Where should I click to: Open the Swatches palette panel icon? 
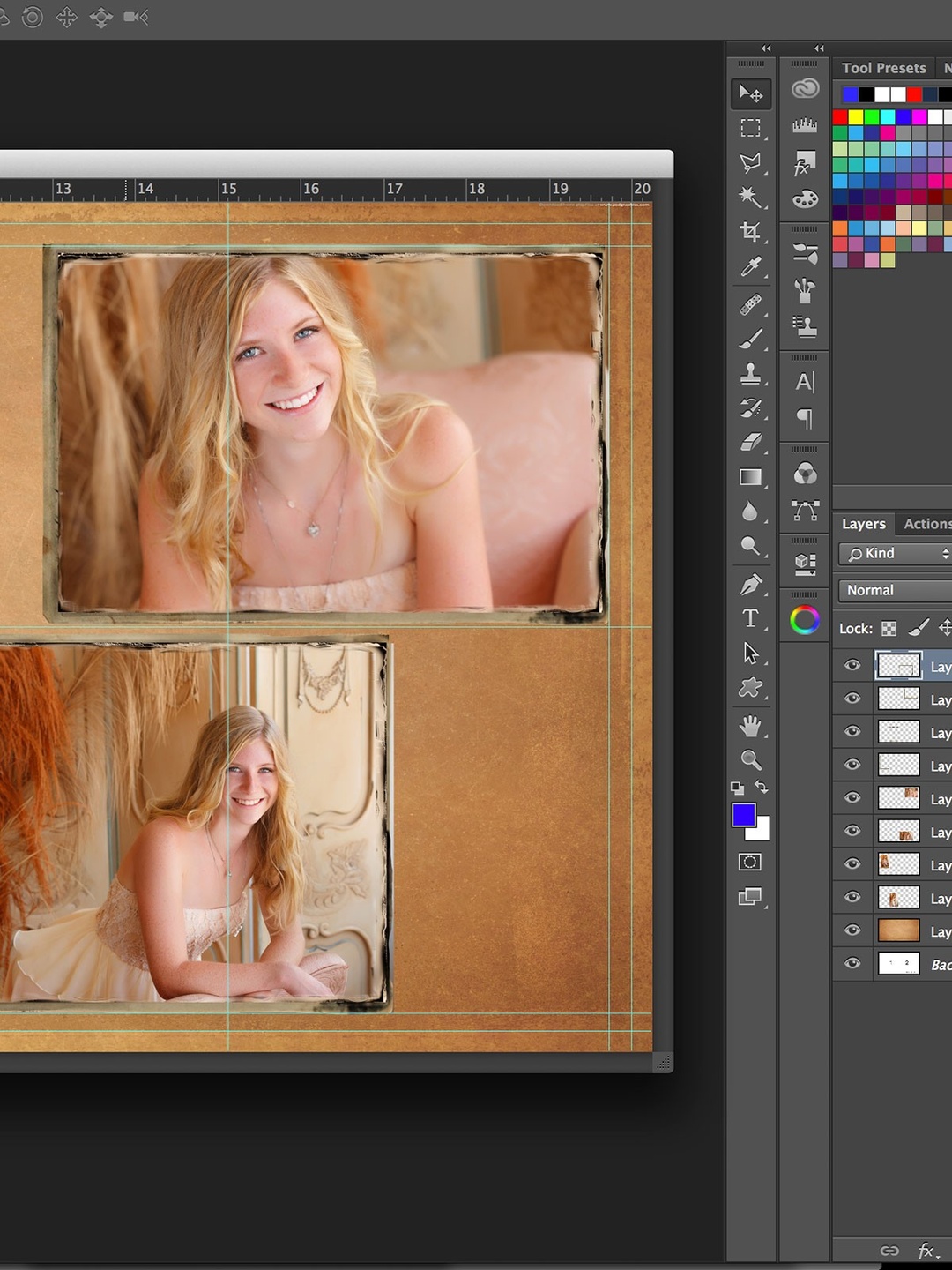coord(805,200)
